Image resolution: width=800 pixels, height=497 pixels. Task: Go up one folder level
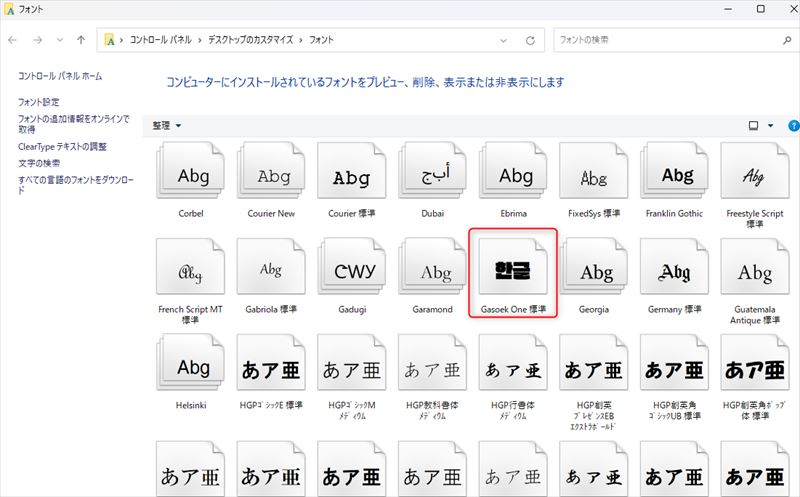[81, 40]
